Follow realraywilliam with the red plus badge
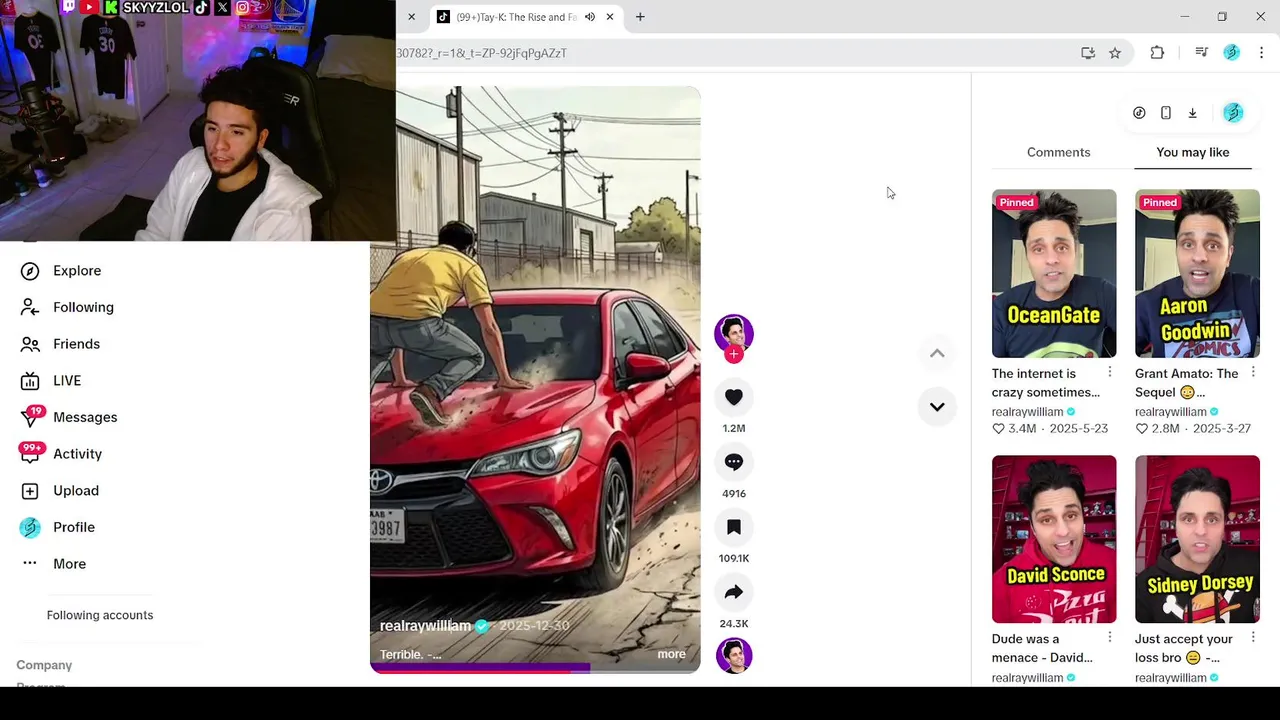 pos(734,354)
